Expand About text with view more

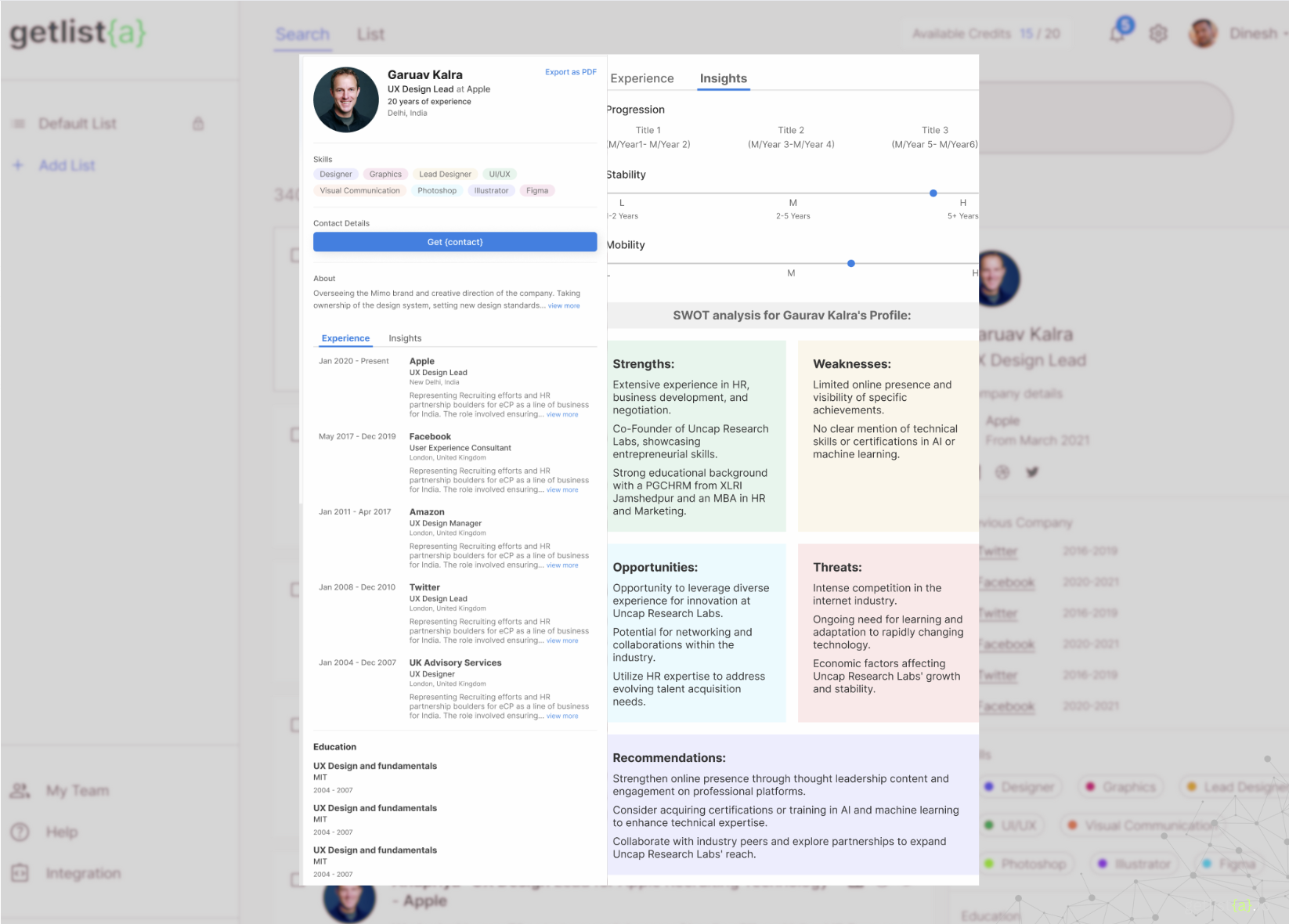[x=564, y=306]
